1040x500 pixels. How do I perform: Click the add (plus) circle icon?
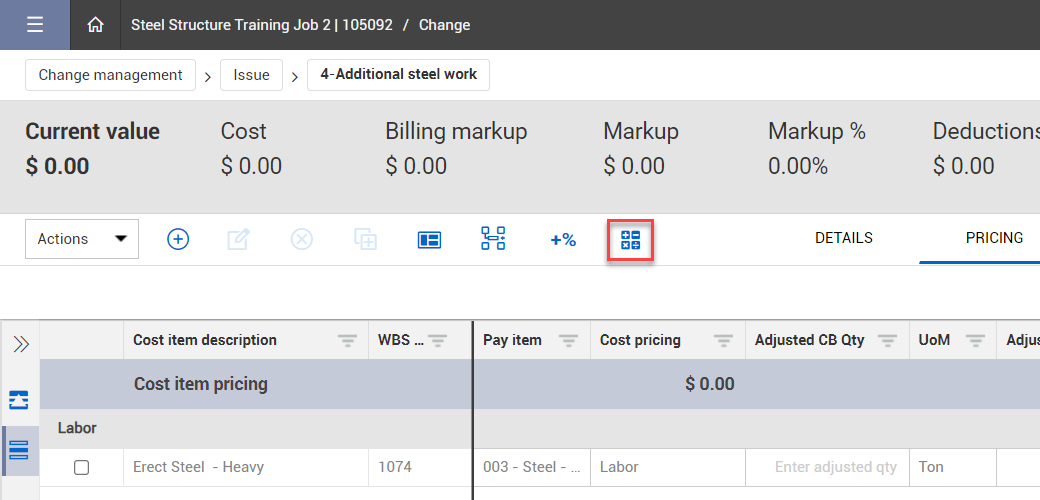(x=178, y=239)
